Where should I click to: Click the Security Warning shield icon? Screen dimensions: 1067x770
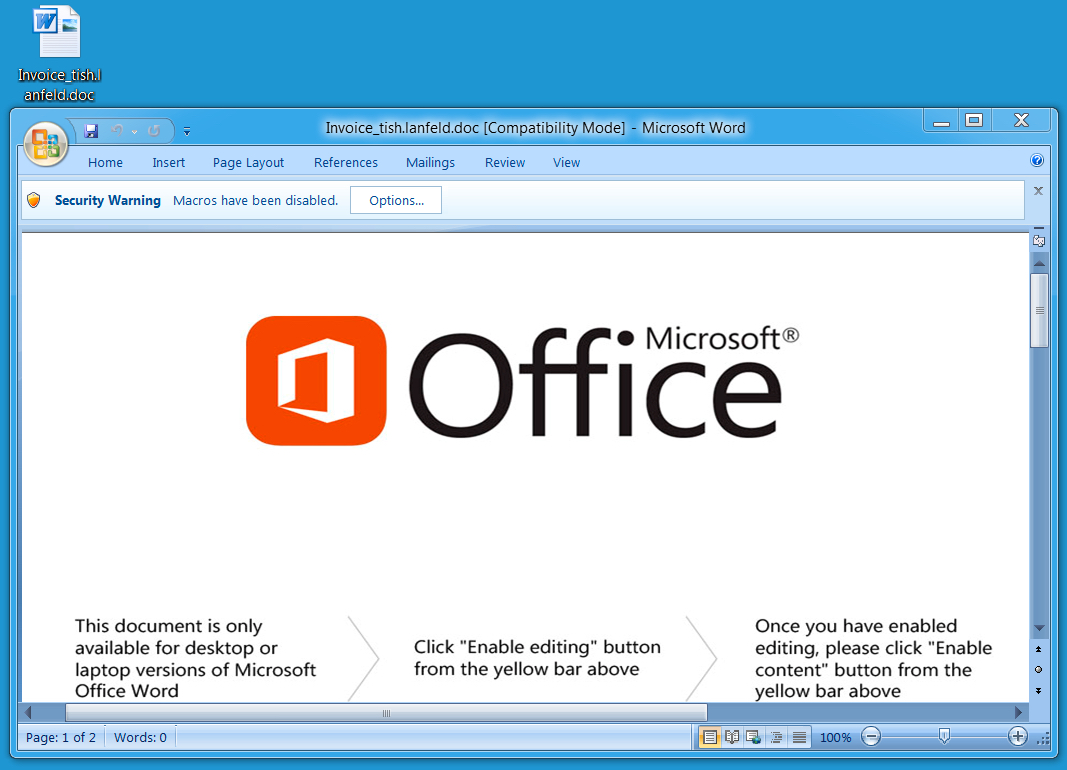34,200
